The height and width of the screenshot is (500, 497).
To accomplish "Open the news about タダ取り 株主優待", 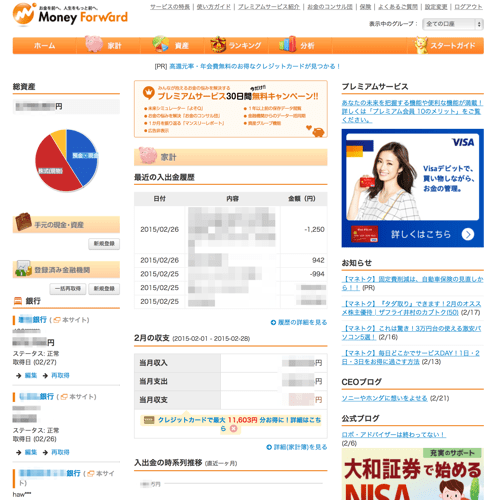I will (411, 308).
